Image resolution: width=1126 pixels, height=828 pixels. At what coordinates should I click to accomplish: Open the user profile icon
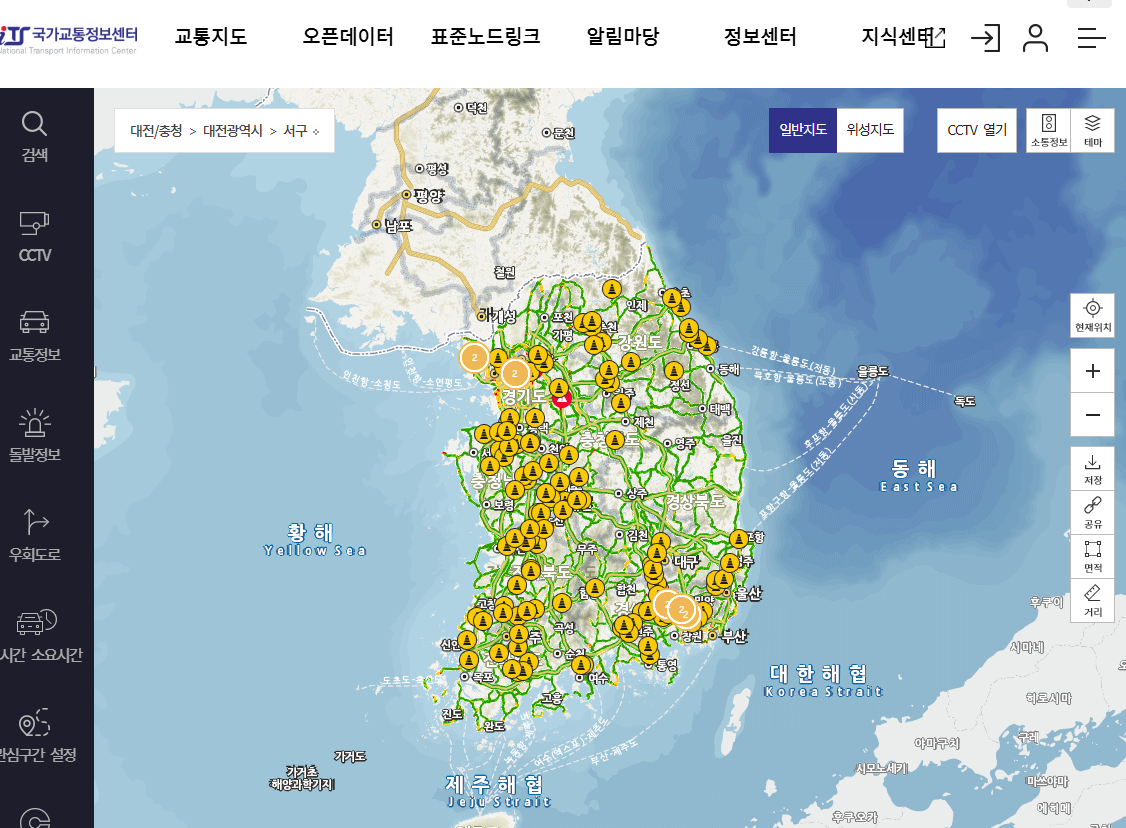[1035, 37]
